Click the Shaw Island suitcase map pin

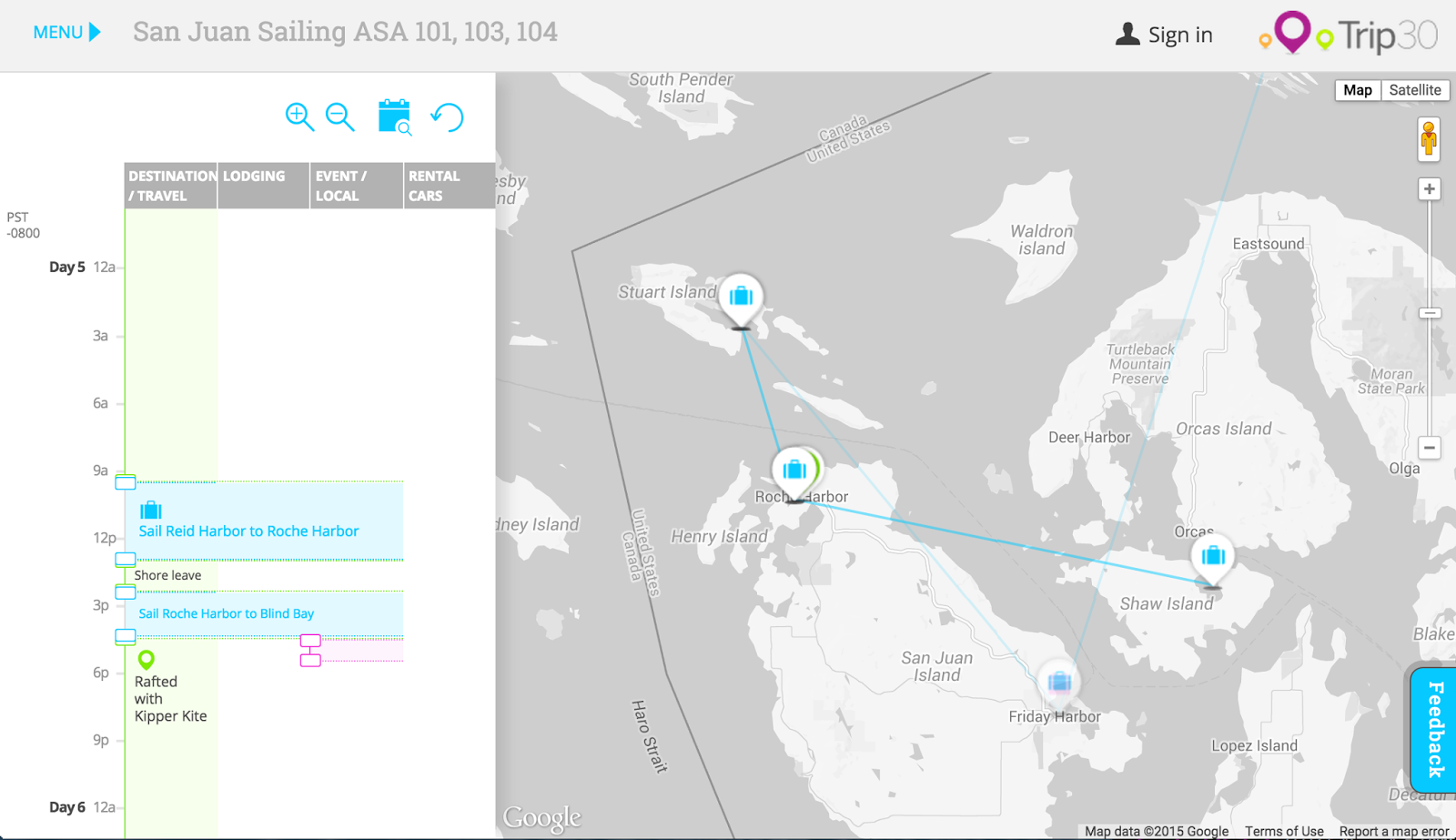(x=1212, y=556)
